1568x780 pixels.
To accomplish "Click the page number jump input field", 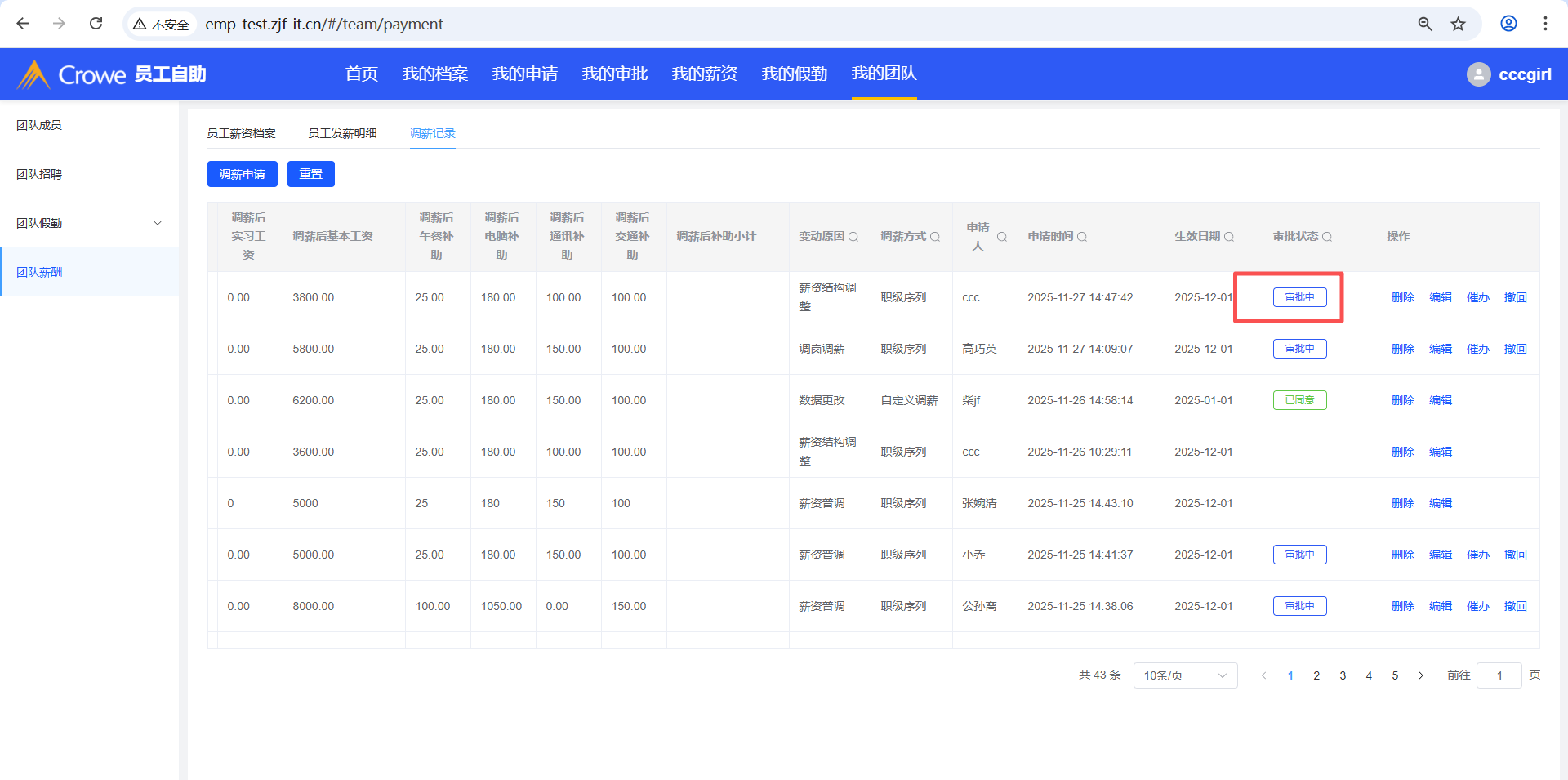I will point(1499,675).
